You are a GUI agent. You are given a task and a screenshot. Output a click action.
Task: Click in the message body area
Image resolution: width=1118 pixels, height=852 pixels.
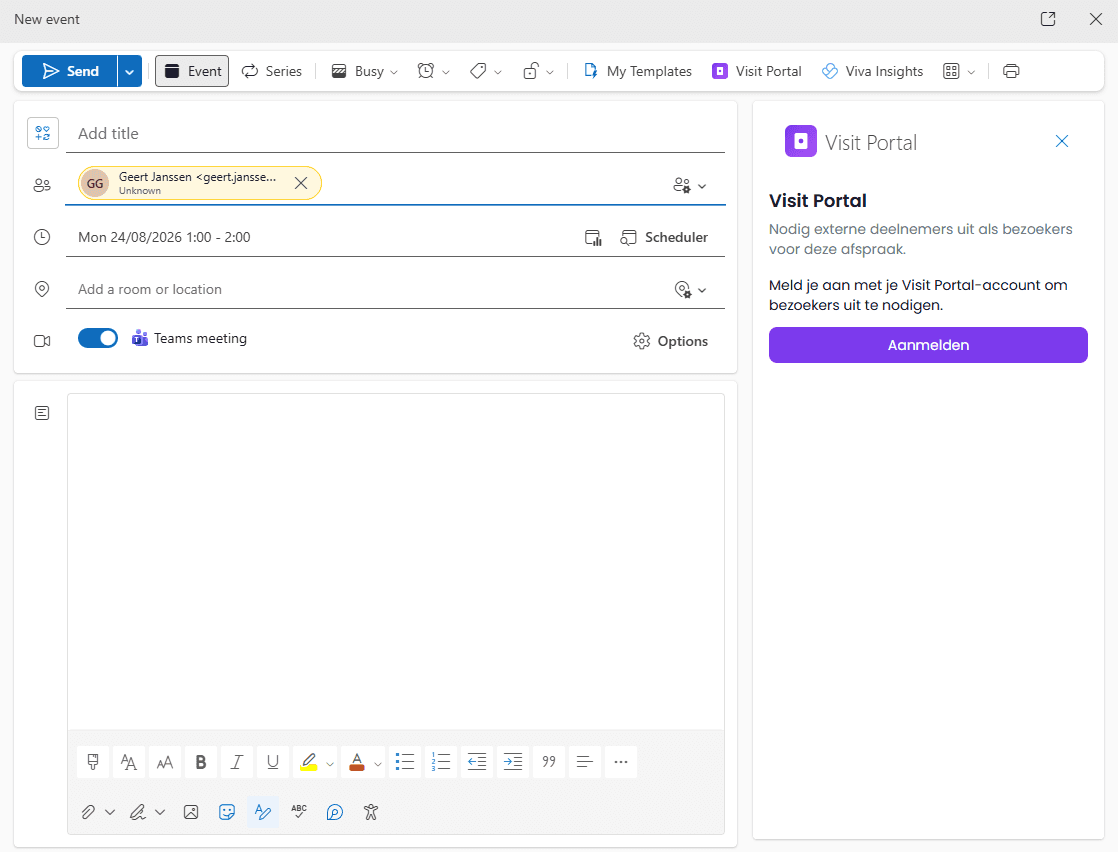coord(396,561)
